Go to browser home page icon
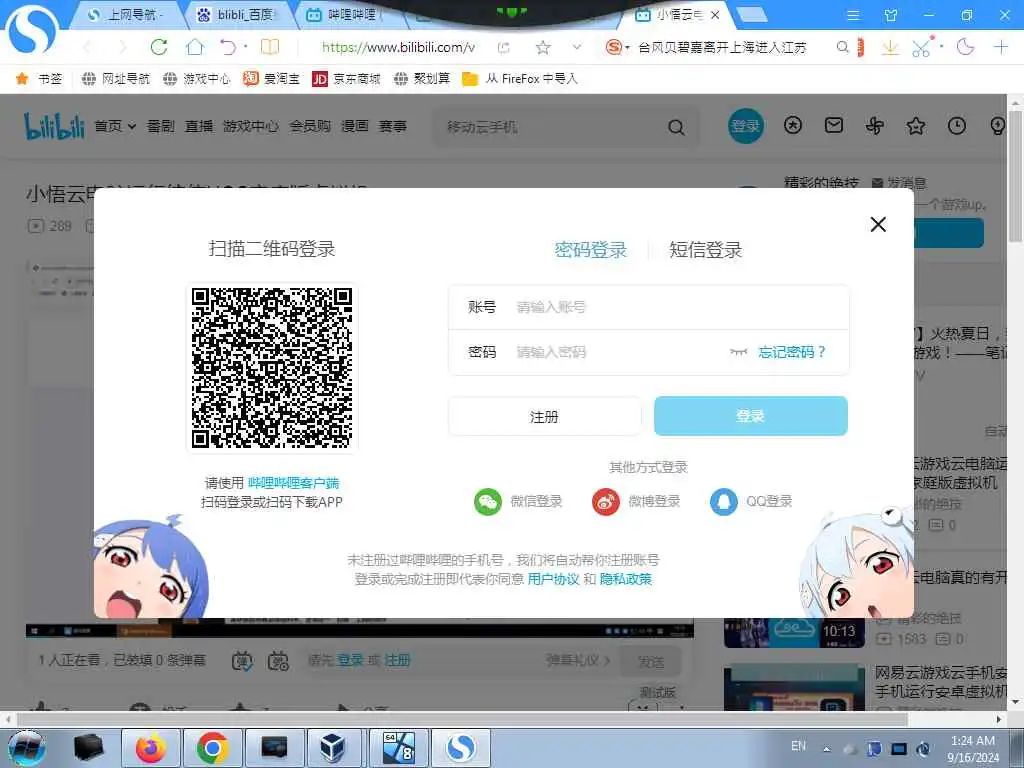The image size is (1024, 768). click(195, 47)
